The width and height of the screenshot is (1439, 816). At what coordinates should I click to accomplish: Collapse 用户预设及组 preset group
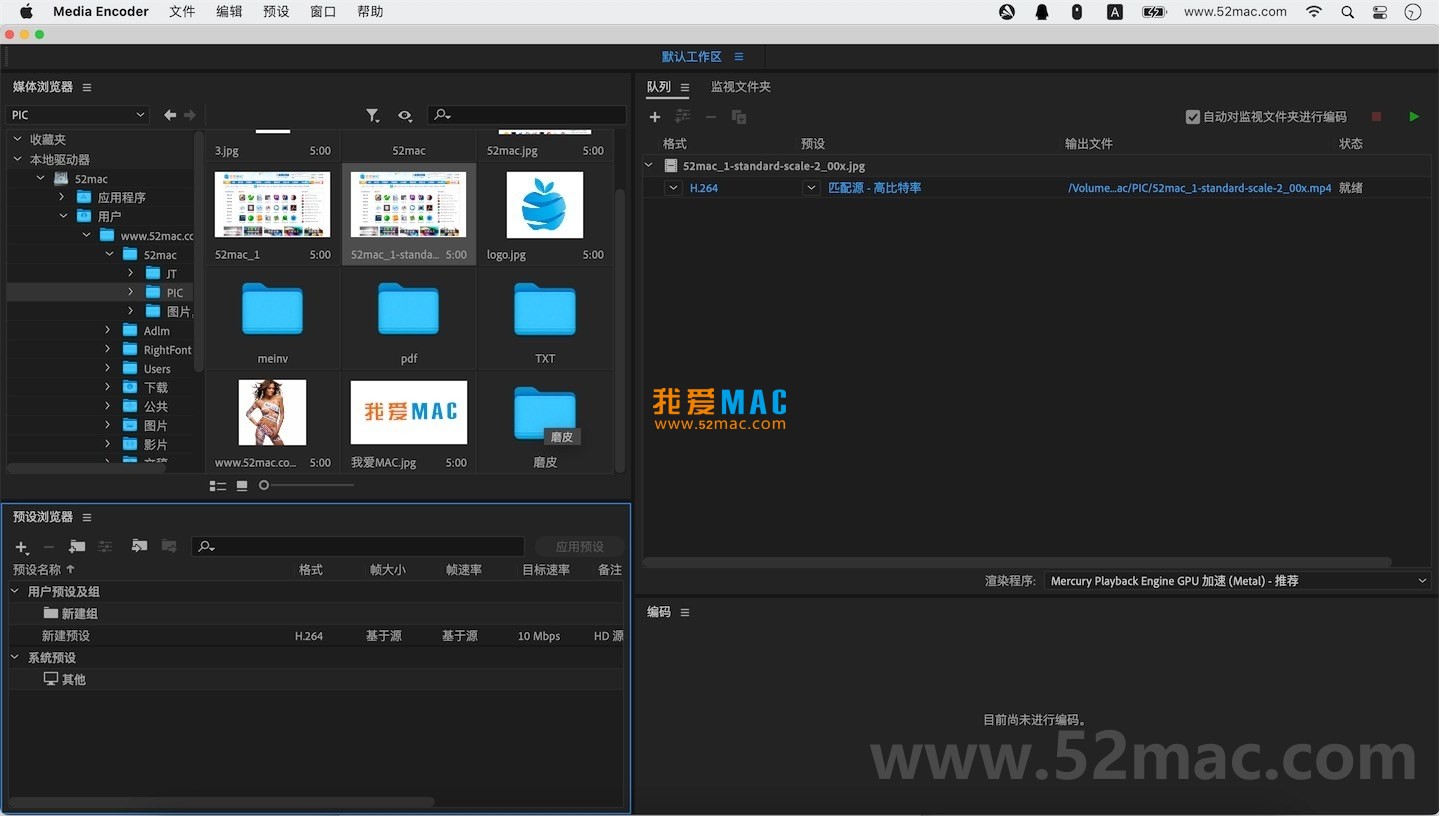[15, 592]
